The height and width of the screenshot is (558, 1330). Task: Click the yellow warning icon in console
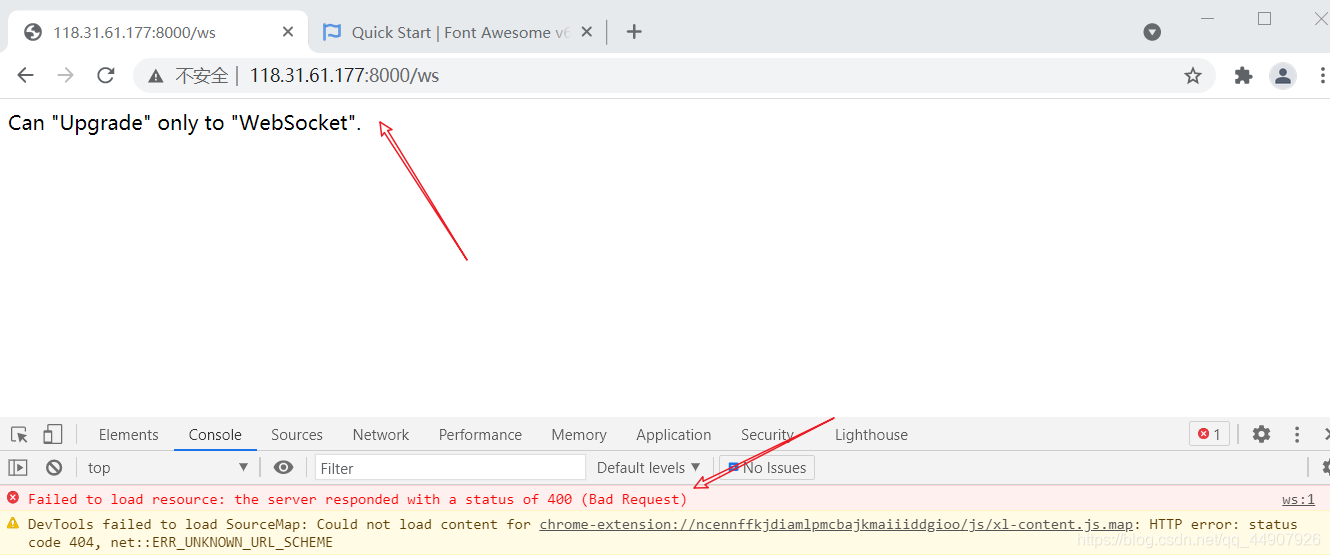coord(13,523)
